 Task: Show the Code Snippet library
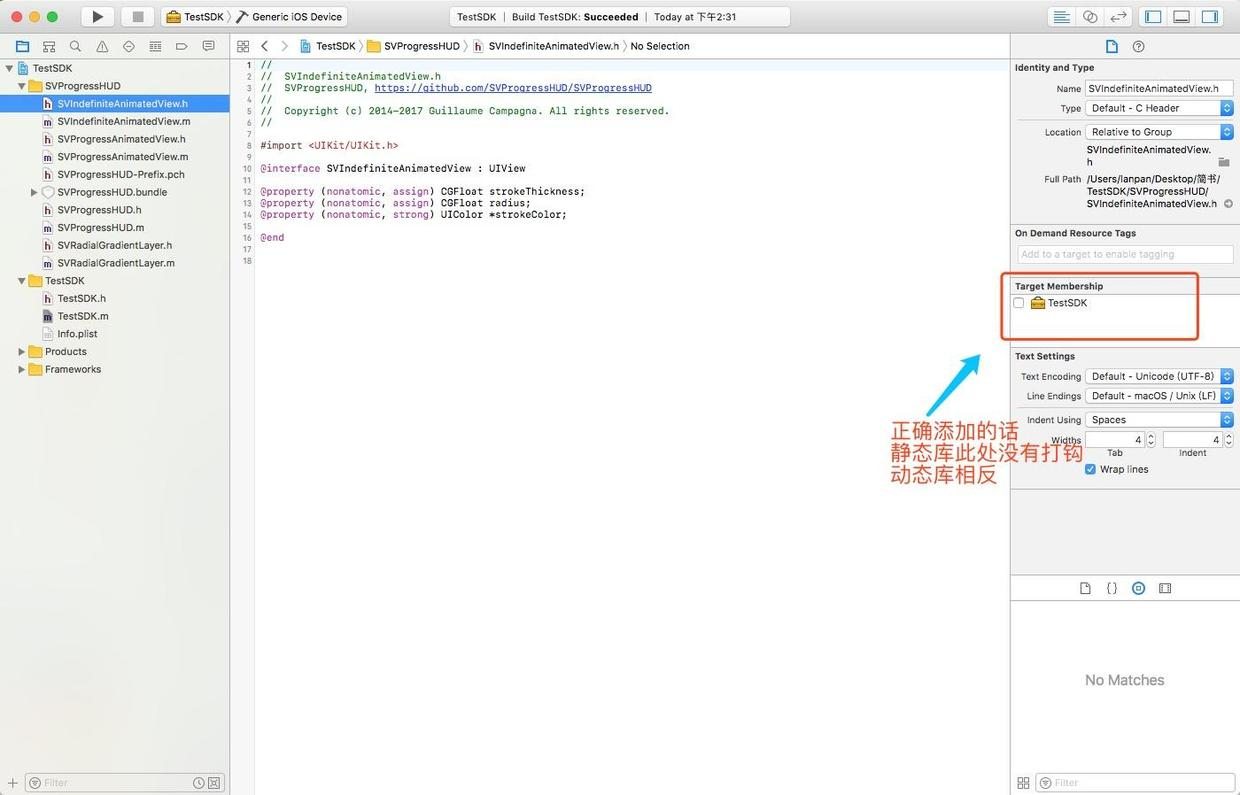pos(1112,588)
